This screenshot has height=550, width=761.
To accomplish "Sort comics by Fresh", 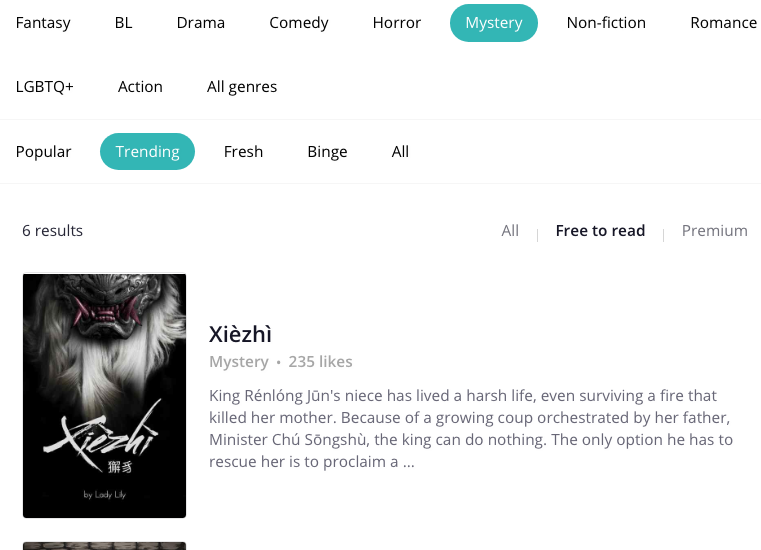I will (243, 152).
